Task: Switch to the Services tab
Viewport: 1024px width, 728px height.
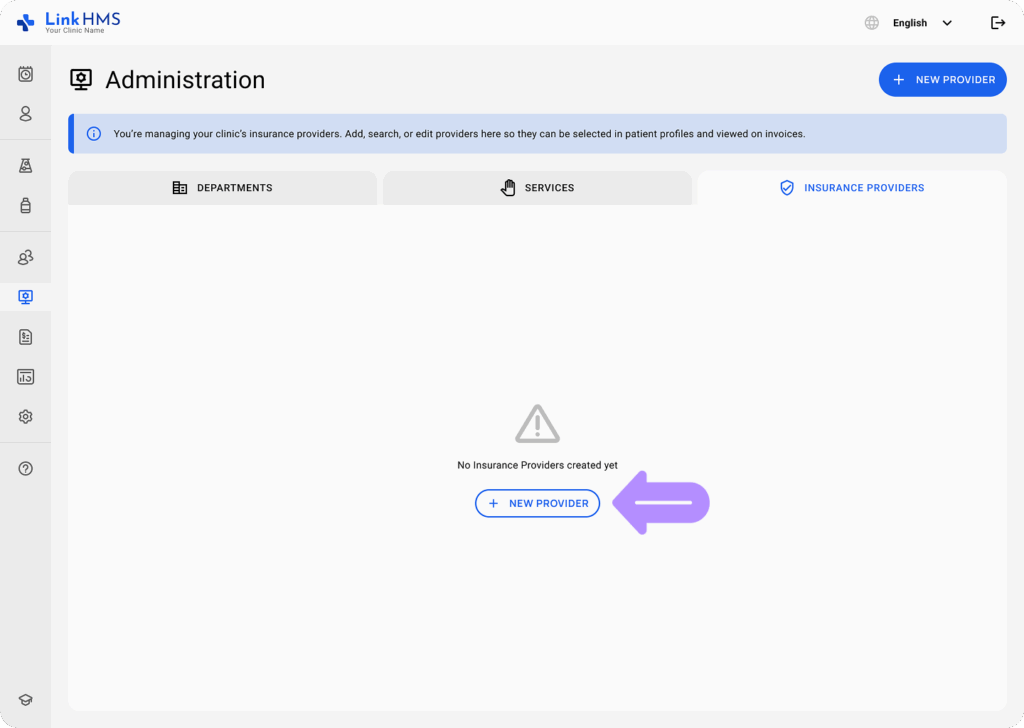Action: pos(537,188)
